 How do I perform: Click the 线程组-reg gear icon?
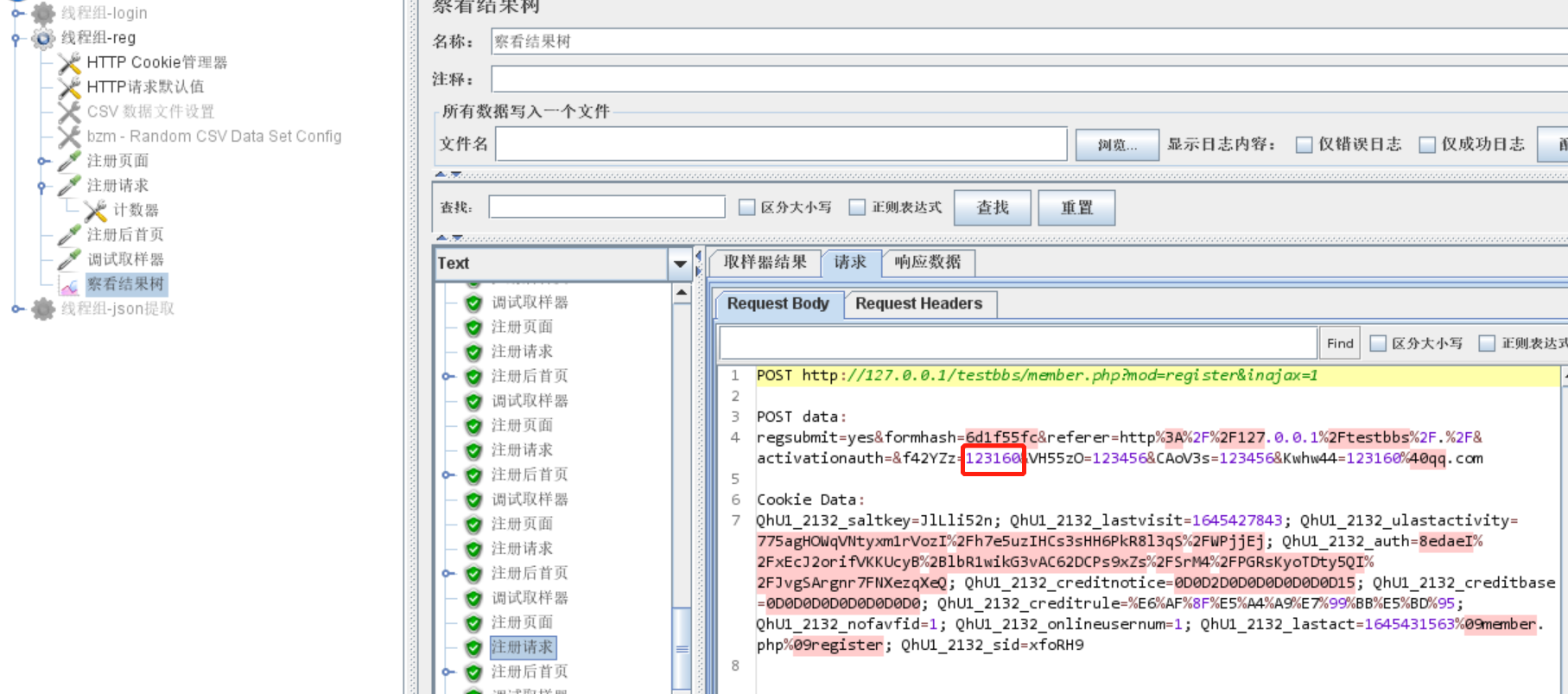pos(43,38)
